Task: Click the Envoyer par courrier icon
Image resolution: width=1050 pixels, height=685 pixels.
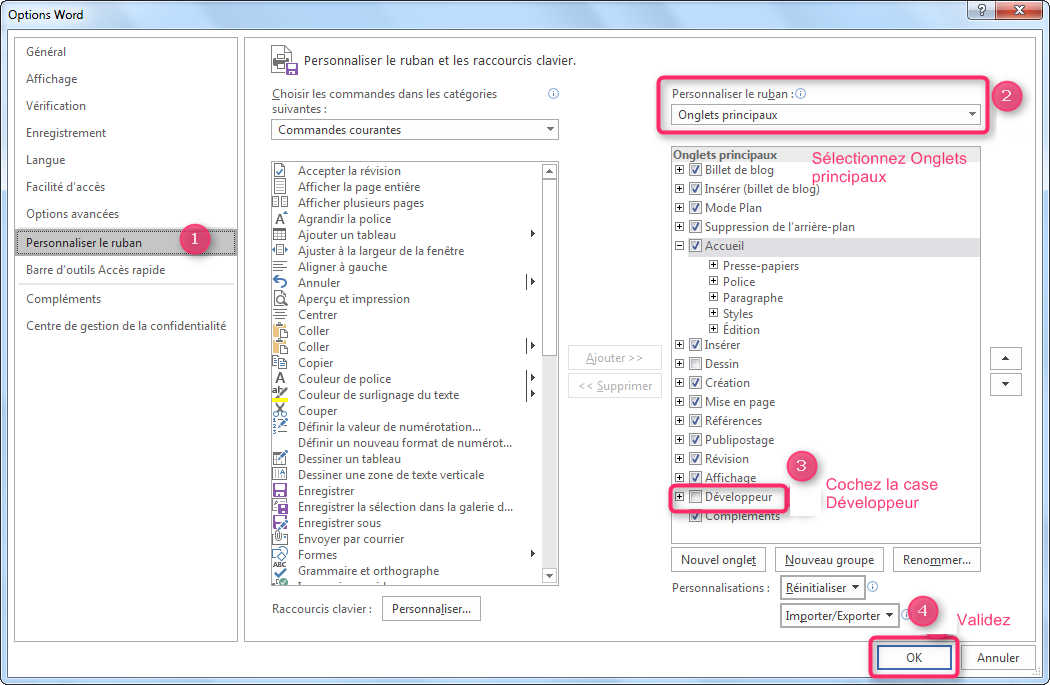Action: point(280,538)
